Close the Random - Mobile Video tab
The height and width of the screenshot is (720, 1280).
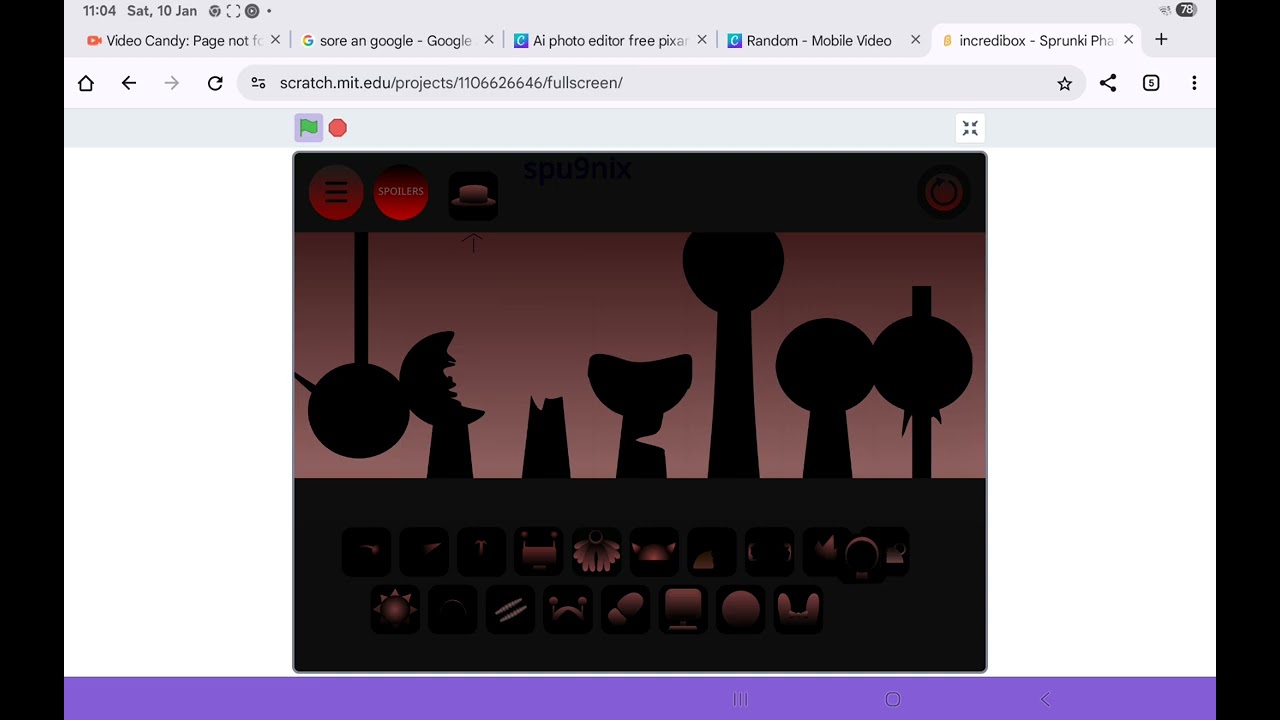click(x=915, y=40)
